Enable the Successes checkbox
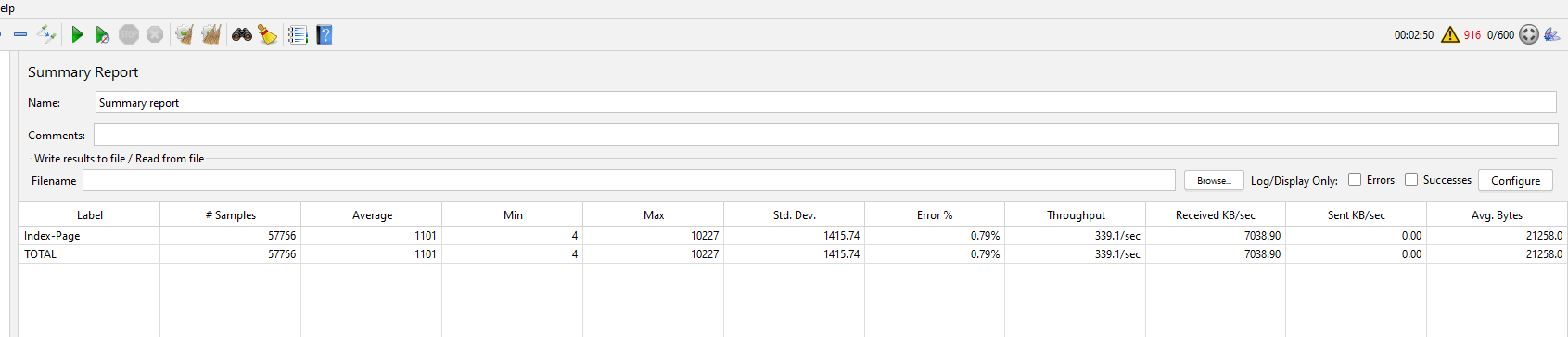The width and height of the screenshot is (1568, 337). click(x=1411, y=179)
